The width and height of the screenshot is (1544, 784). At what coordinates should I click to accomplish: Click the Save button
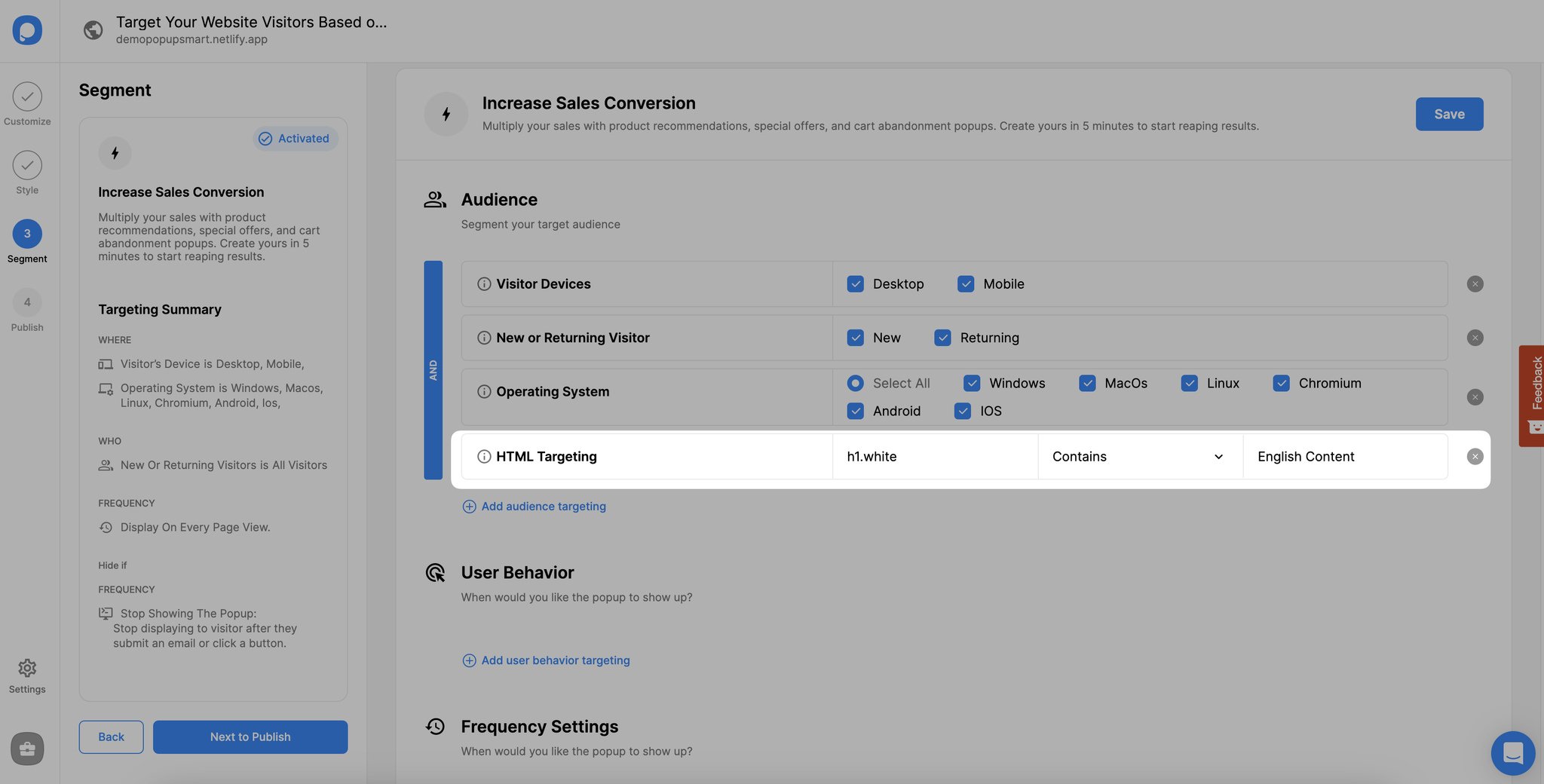(1448, 114)
